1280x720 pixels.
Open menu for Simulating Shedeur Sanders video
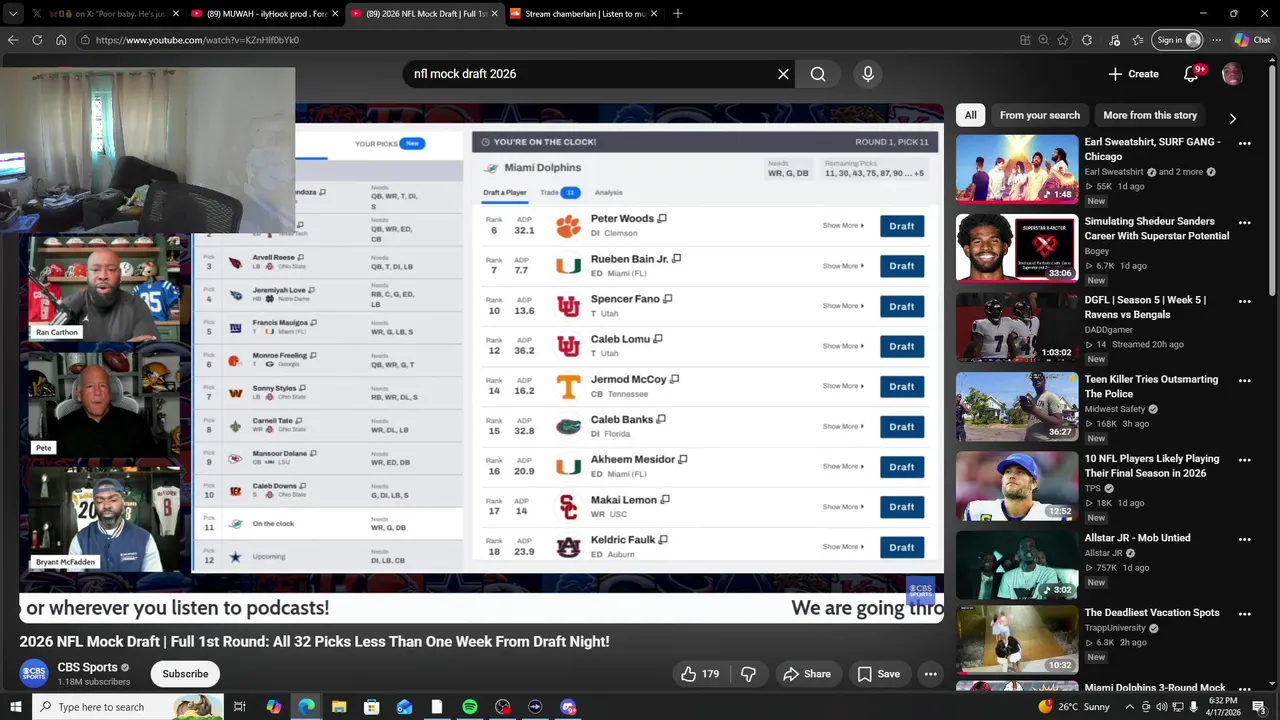pyautogui.click(x=1244, y=222)
